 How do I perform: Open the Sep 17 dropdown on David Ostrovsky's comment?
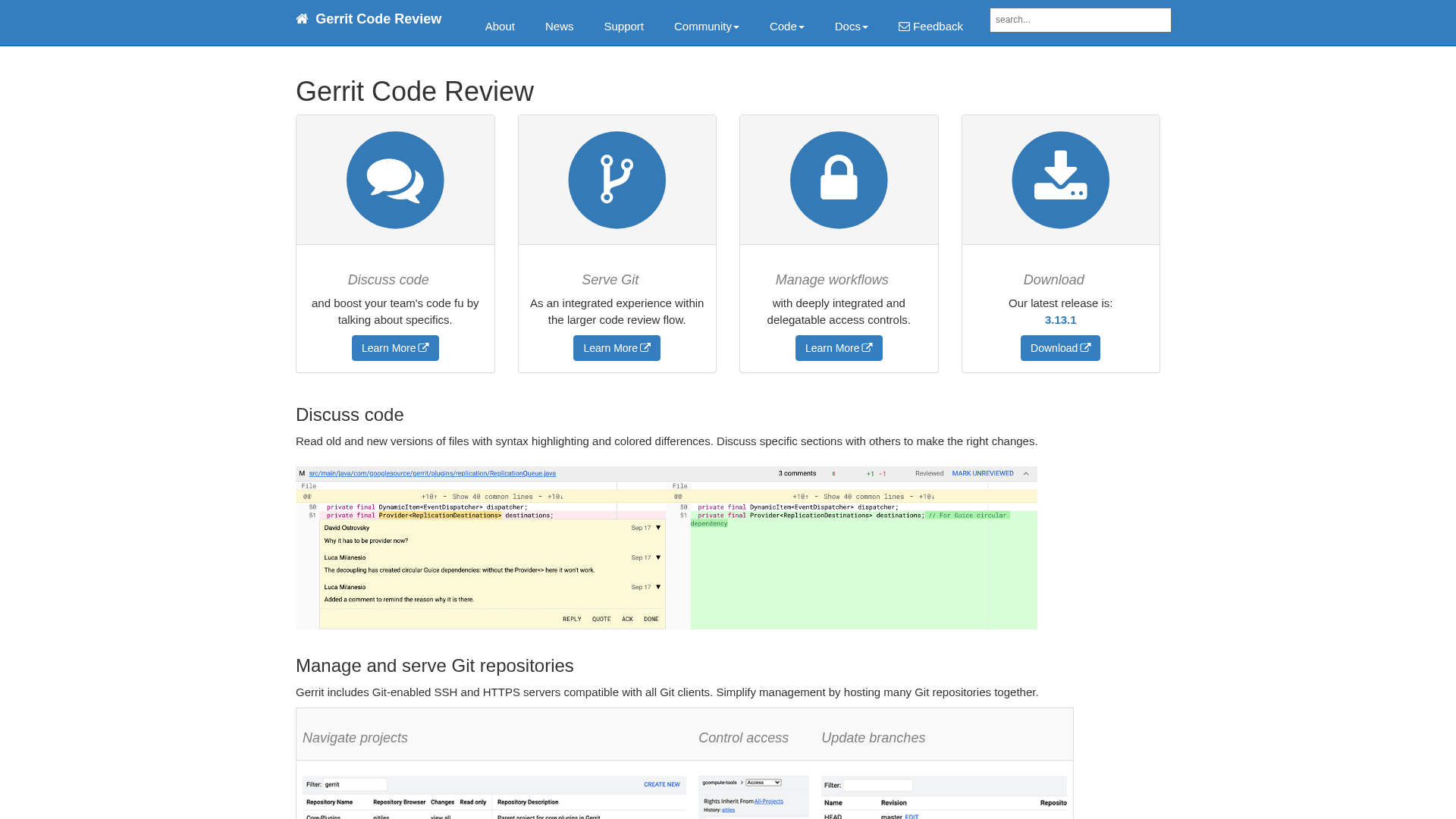pos(656,528)
